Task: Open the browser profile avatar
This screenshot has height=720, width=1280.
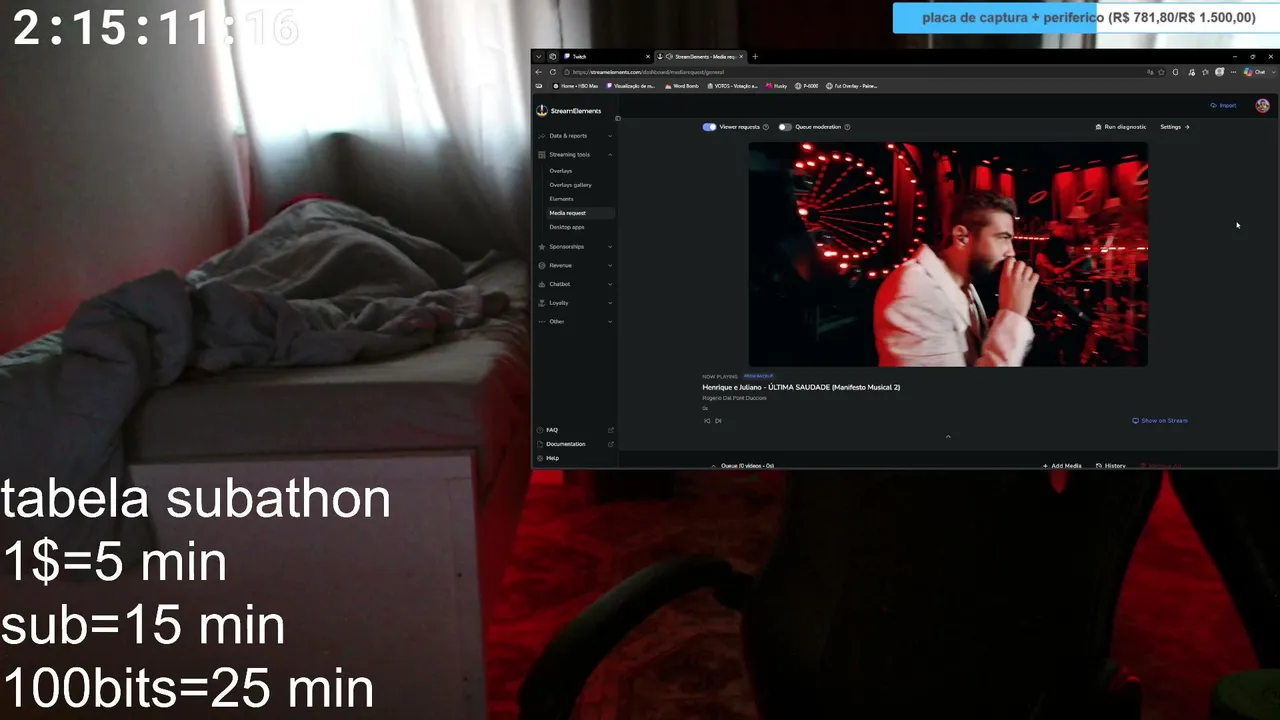Action: tap(1220, 72)
